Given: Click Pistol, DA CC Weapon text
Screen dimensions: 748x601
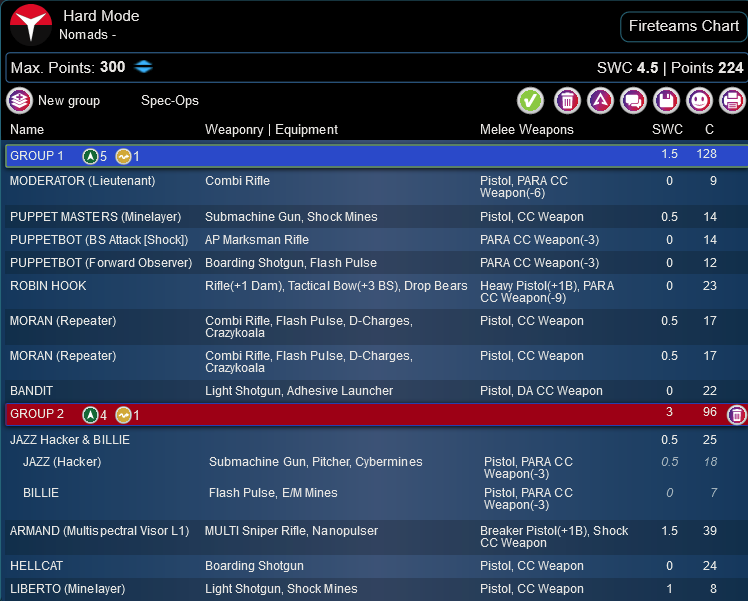Looking at the screenshot, I should [541, 391].
